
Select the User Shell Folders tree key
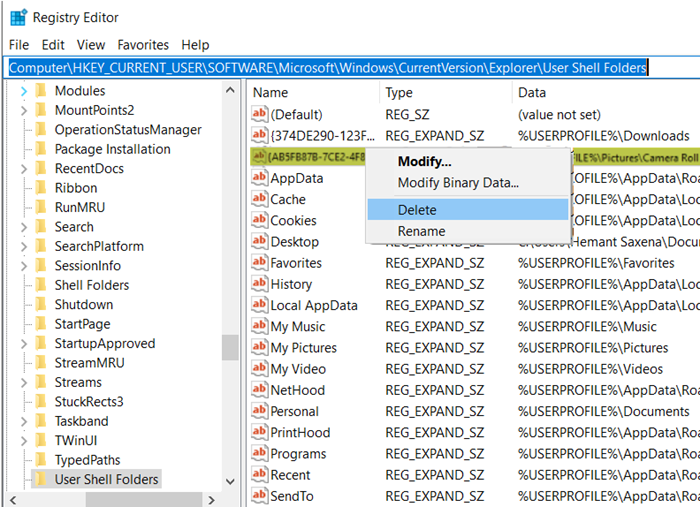(x=106, y=479)
